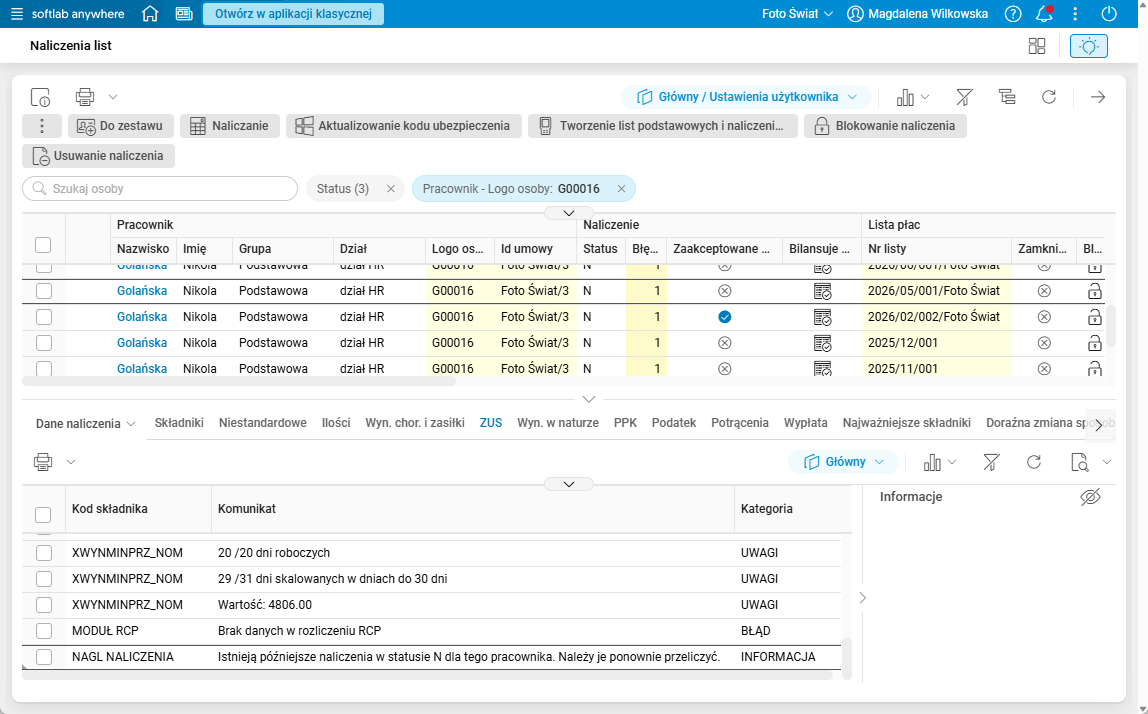This screenshot has width=1148, height=714.
Task: Expand the Dane naliczenia dropdown
Action: [86, 423]
